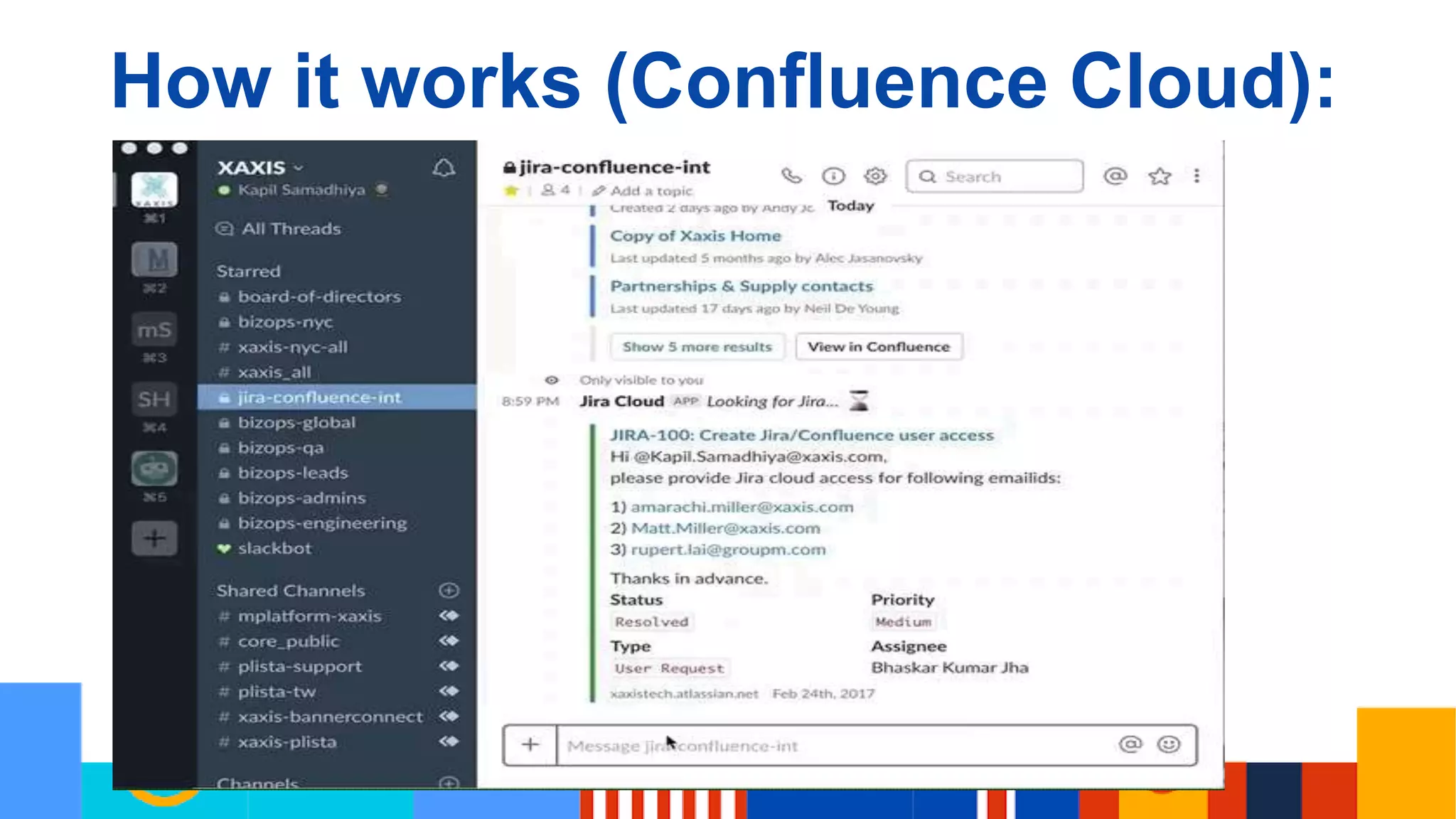Image resolution: width=1456 pixels, height=819 pixels.
Task: Insert a mention using the composer @ icon
Action: point(1130,744)
